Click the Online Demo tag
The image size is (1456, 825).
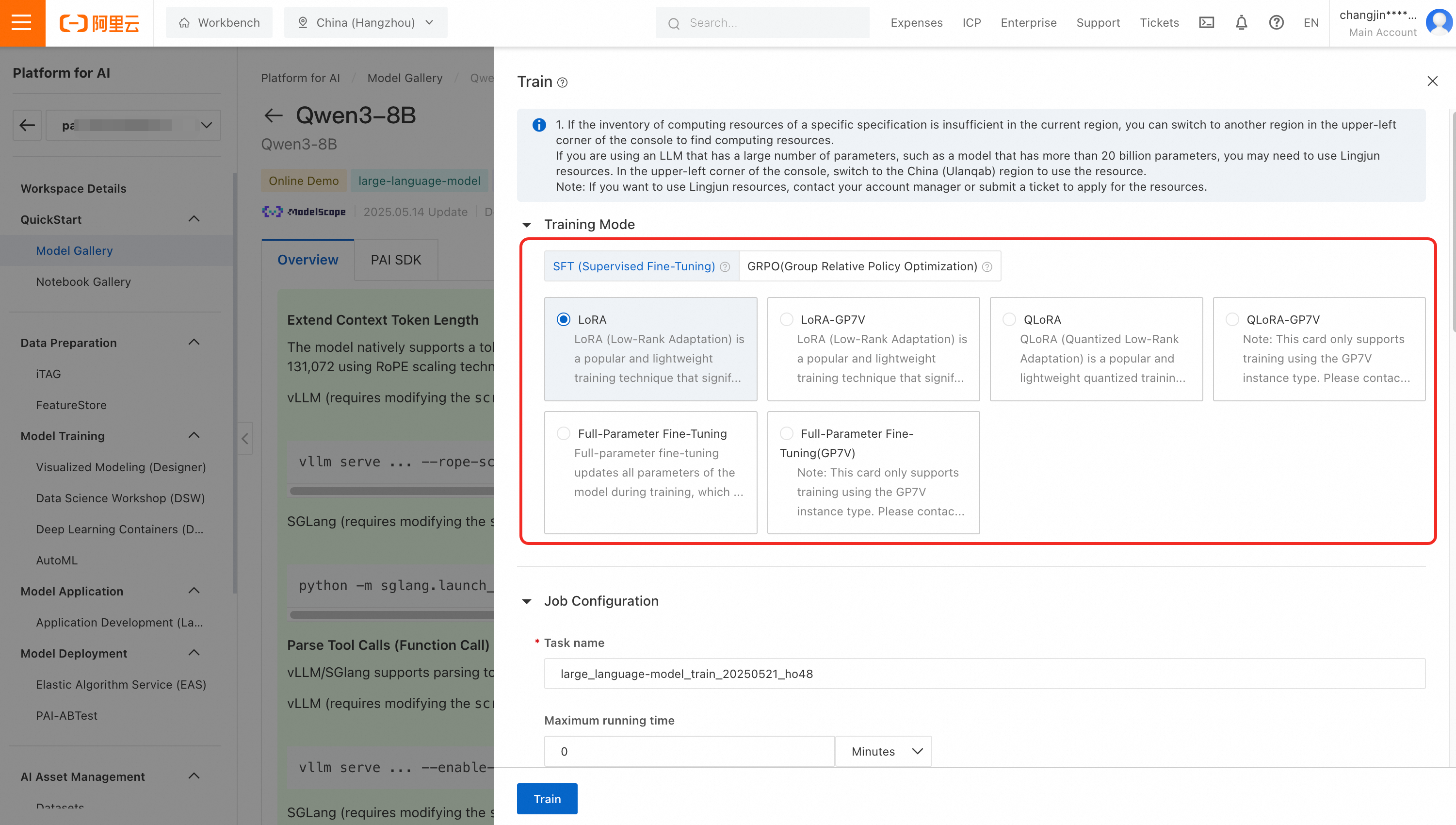(304, 181)
